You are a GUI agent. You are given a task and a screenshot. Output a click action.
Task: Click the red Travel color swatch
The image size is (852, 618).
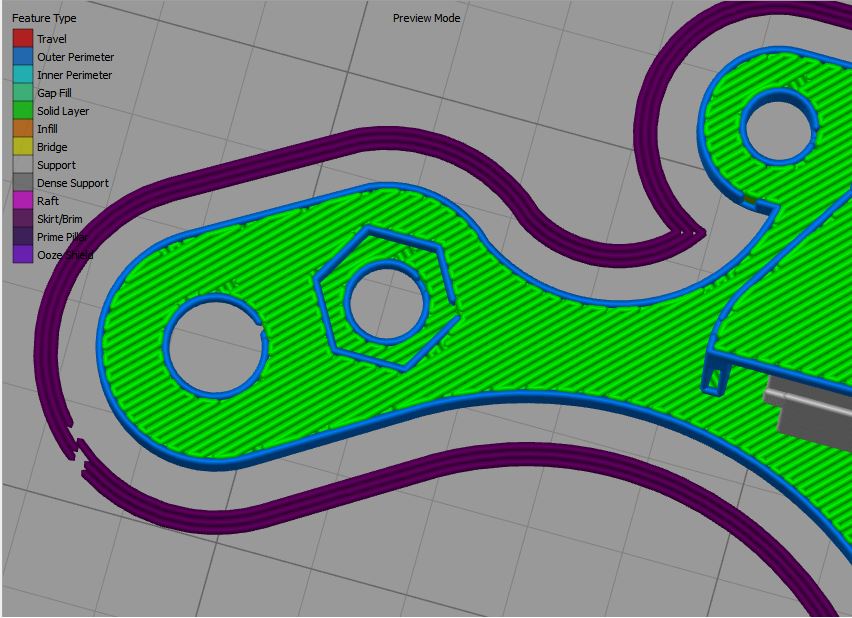(x=22, y=39)
